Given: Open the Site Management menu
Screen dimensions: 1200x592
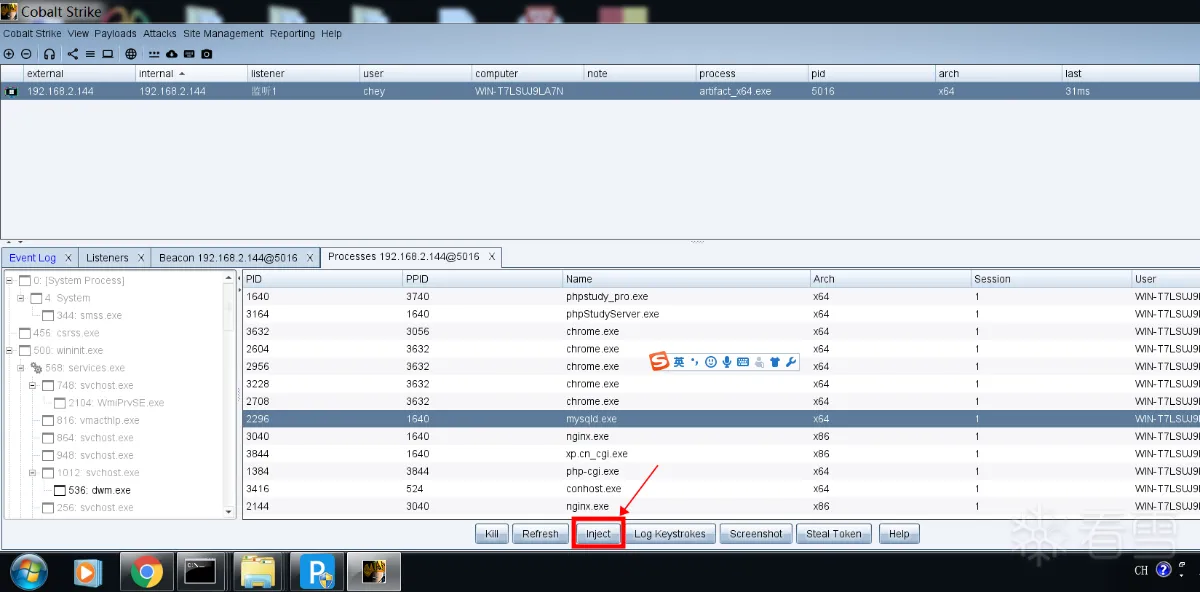Looking at the screenshot, I should 223,33.
